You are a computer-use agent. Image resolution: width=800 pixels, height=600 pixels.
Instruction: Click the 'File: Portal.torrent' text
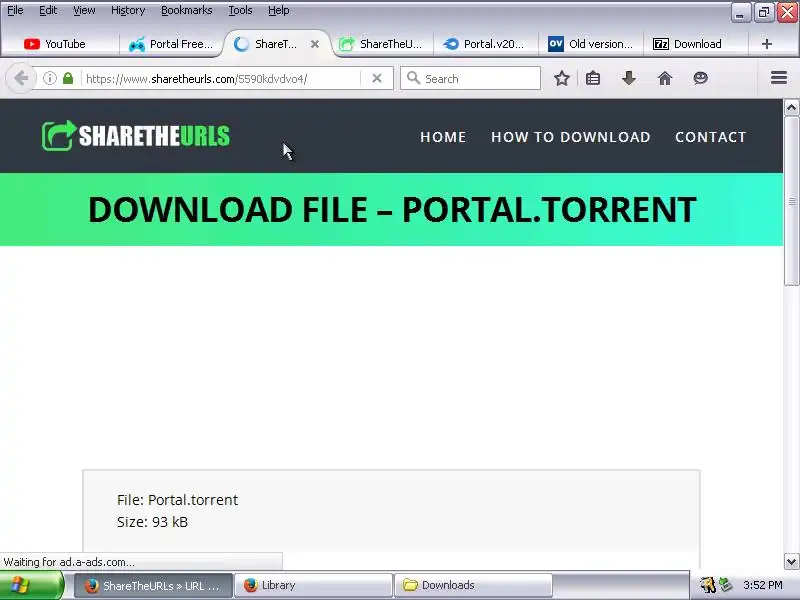pyautogui.click(x=177, y=499)
